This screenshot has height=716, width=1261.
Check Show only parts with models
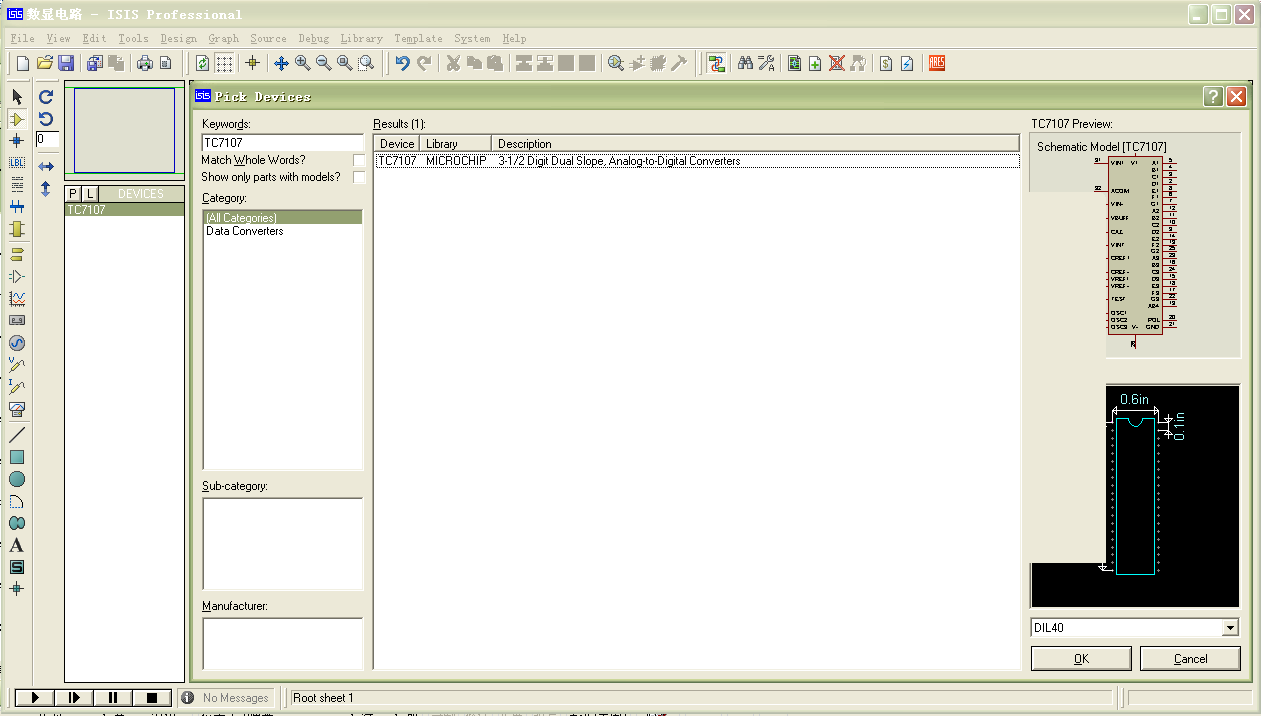pos(359,177)
